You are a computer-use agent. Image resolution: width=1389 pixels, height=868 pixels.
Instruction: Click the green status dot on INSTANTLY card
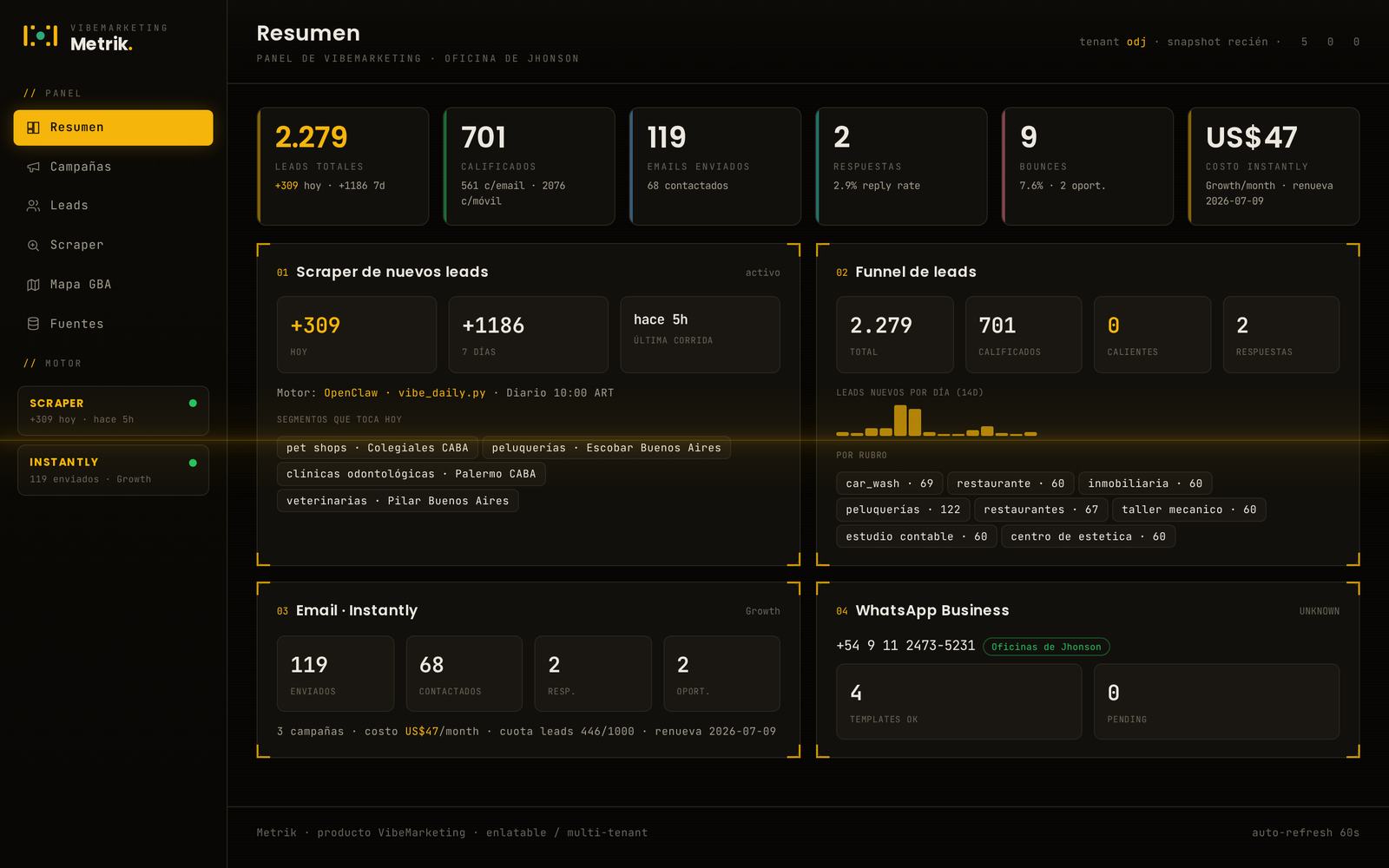(193, 463)
